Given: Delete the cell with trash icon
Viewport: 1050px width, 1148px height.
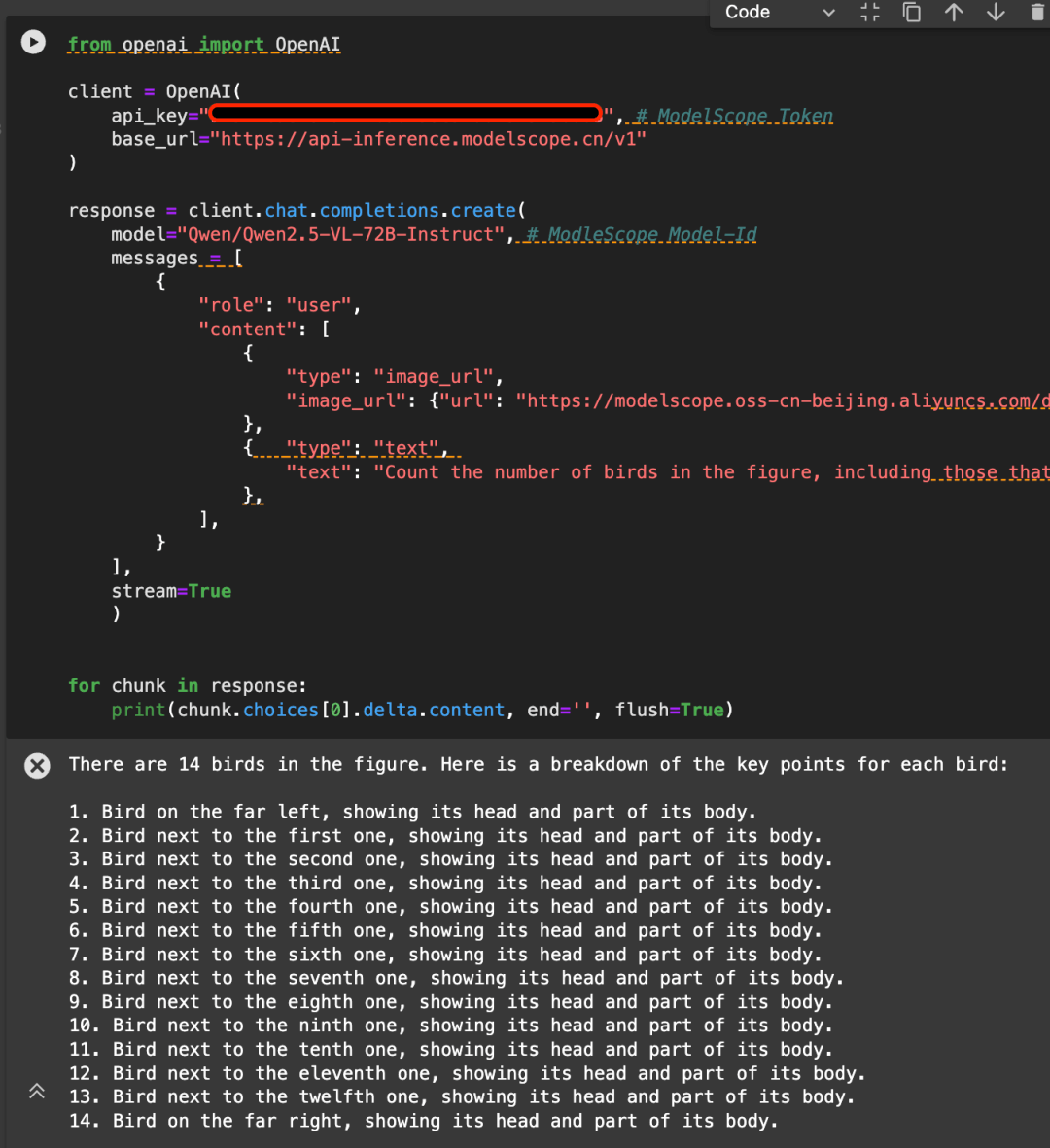Looking at the screenshot, I should click(x=1036, y=13).
